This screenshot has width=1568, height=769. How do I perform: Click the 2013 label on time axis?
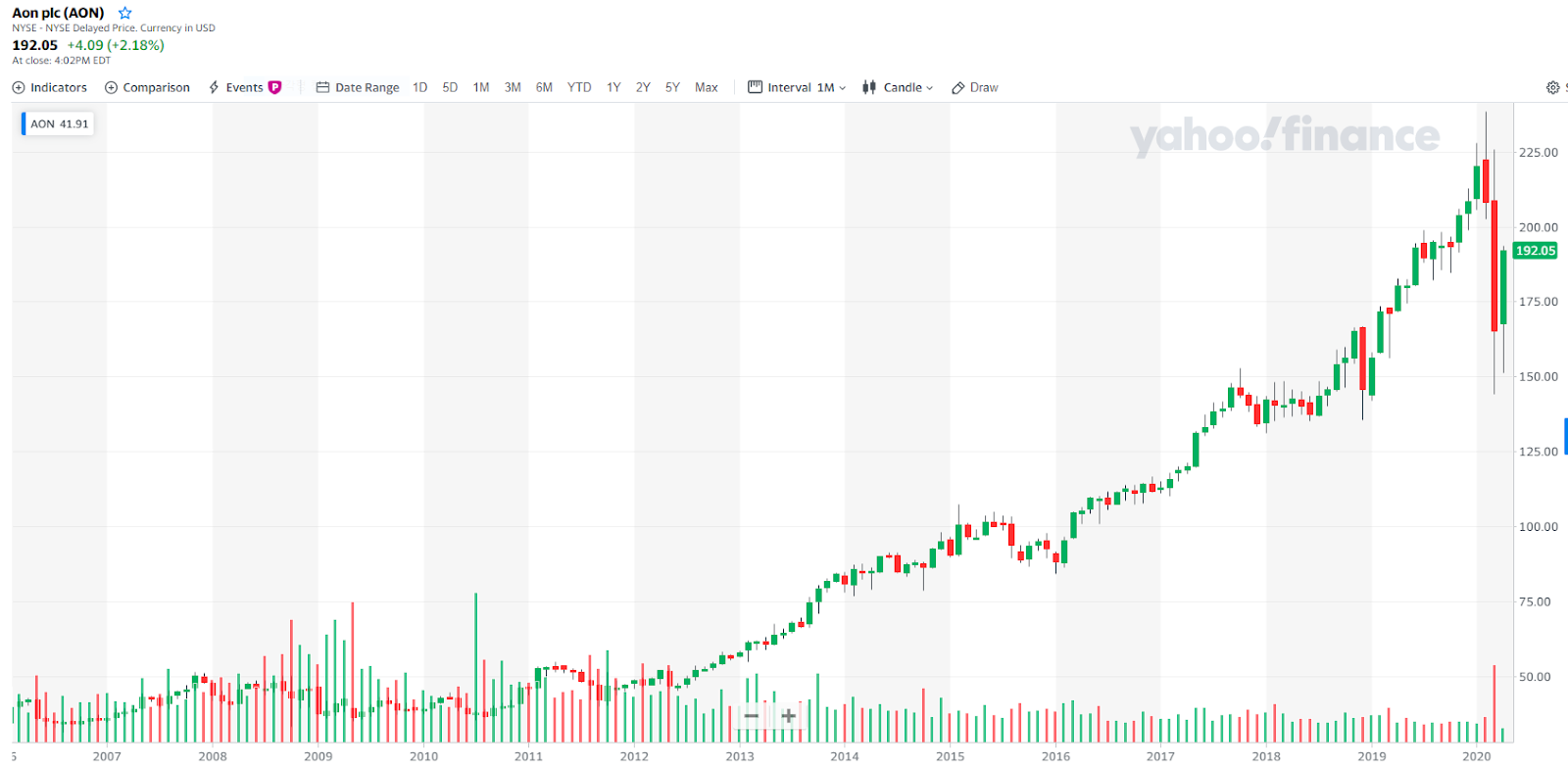[x=740, y=756]
